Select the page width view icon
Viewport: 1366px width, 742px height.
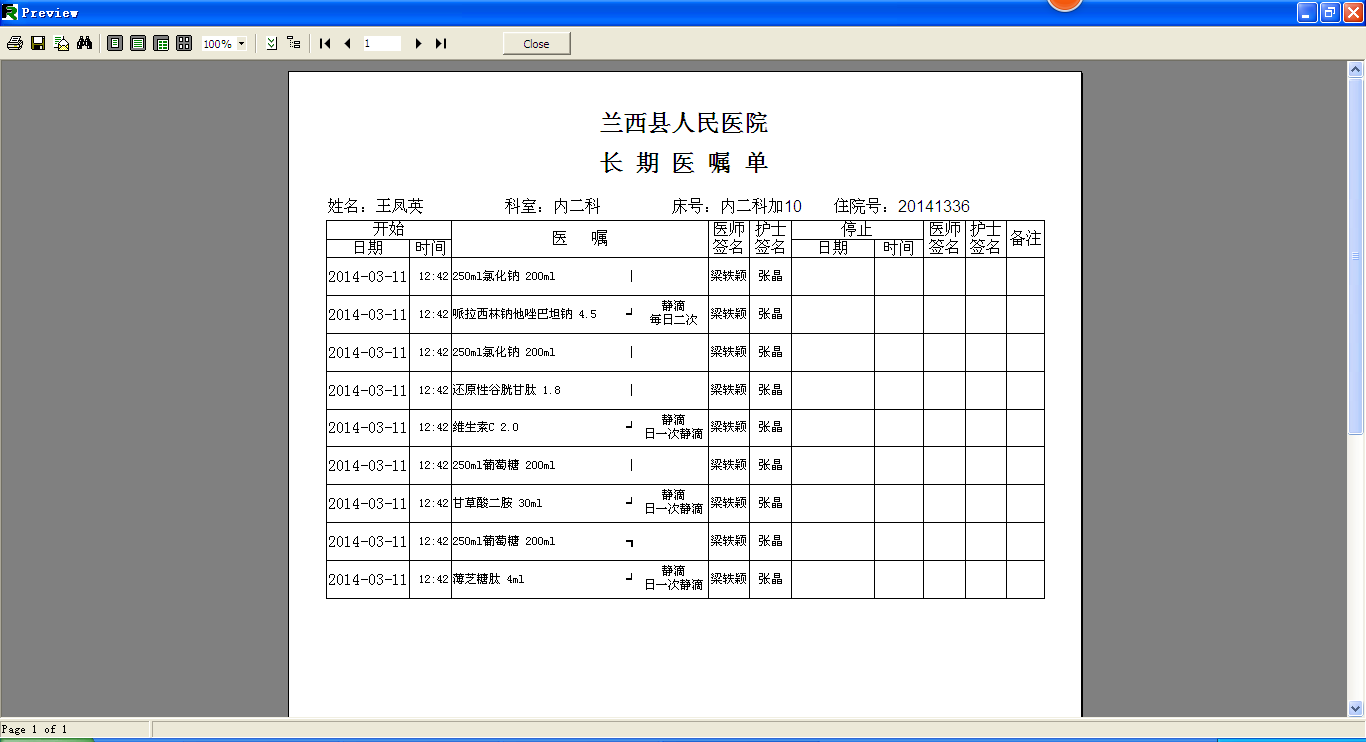pos(138,44)
